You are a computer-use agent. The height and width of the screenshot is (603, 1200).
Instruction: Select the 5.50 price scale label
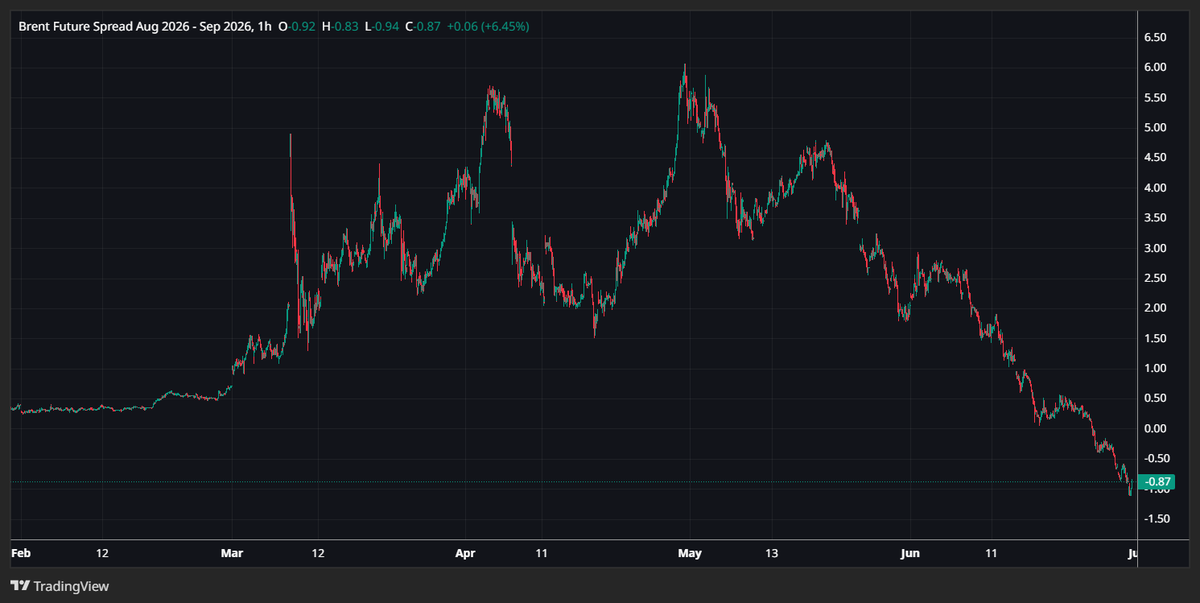pyautogui.click(x=1157, y=98)
